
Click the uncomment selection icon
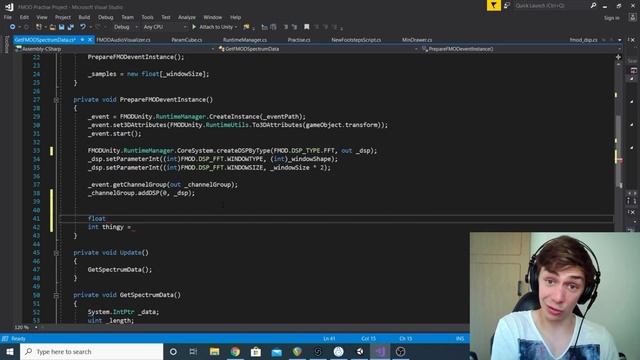coord(294,27)
